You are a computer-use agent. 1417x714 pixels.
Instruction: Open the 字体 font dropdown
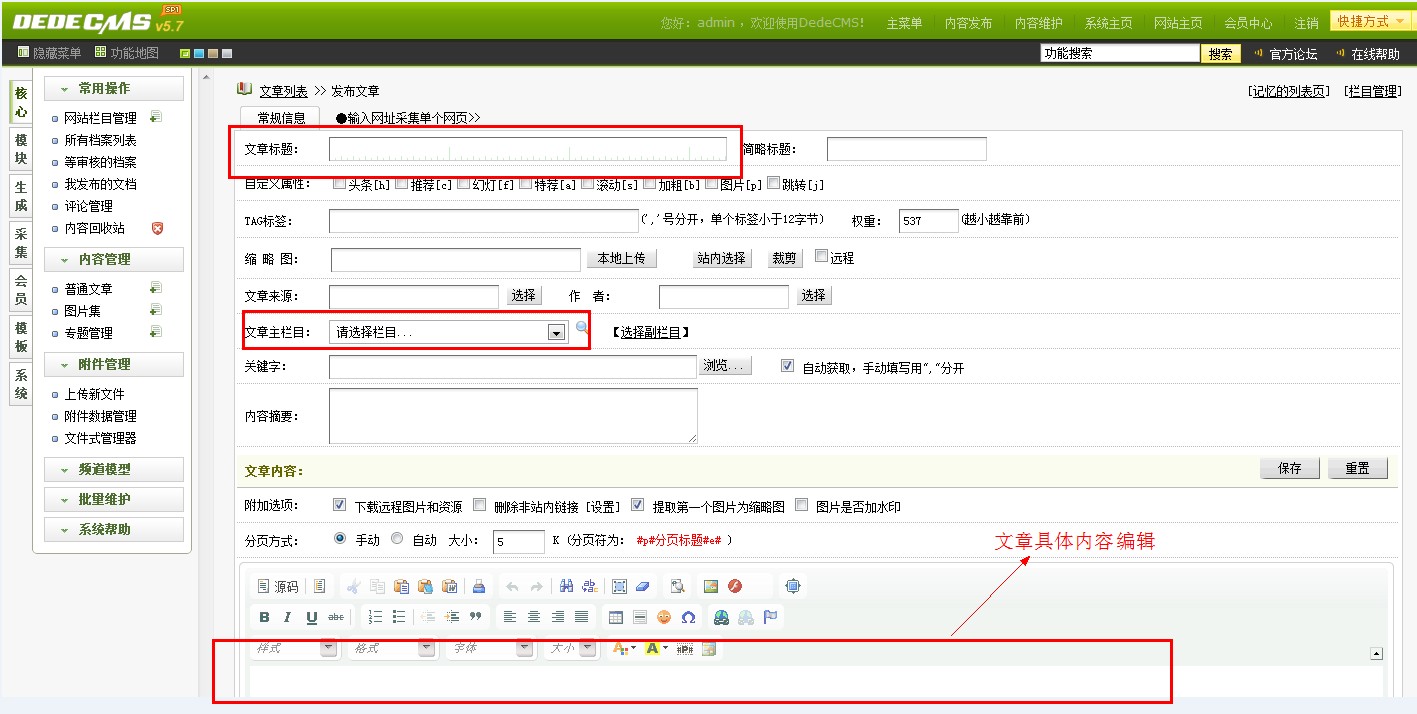(523, 648)
